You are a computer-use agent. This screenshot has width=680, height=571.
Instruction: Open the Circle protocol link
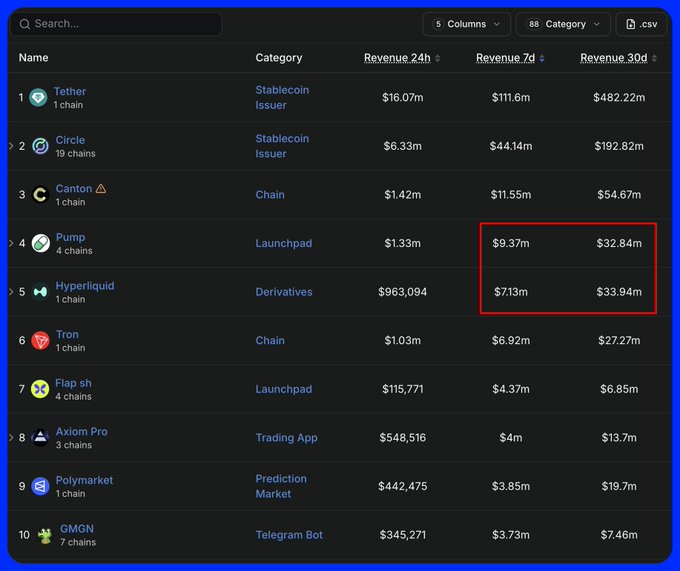point(70,140)
